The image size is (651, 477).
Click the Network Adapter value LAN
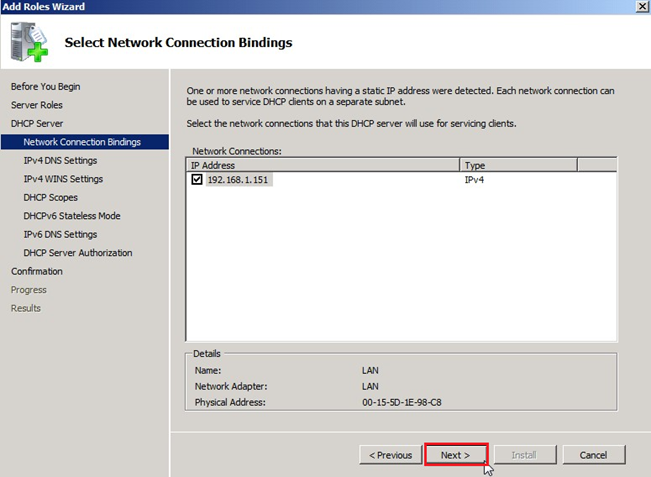click(x=370, y=386)
